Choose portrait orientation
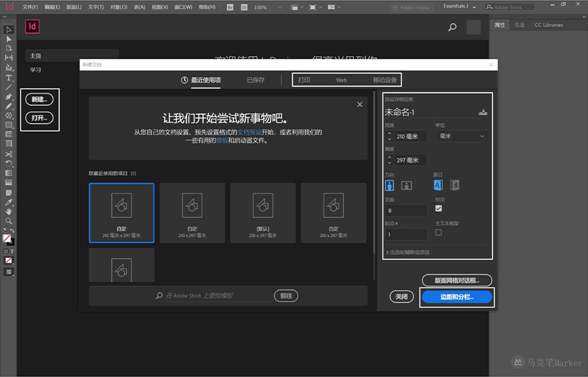Viewport: 588px width, 377px height. point(390,185)
